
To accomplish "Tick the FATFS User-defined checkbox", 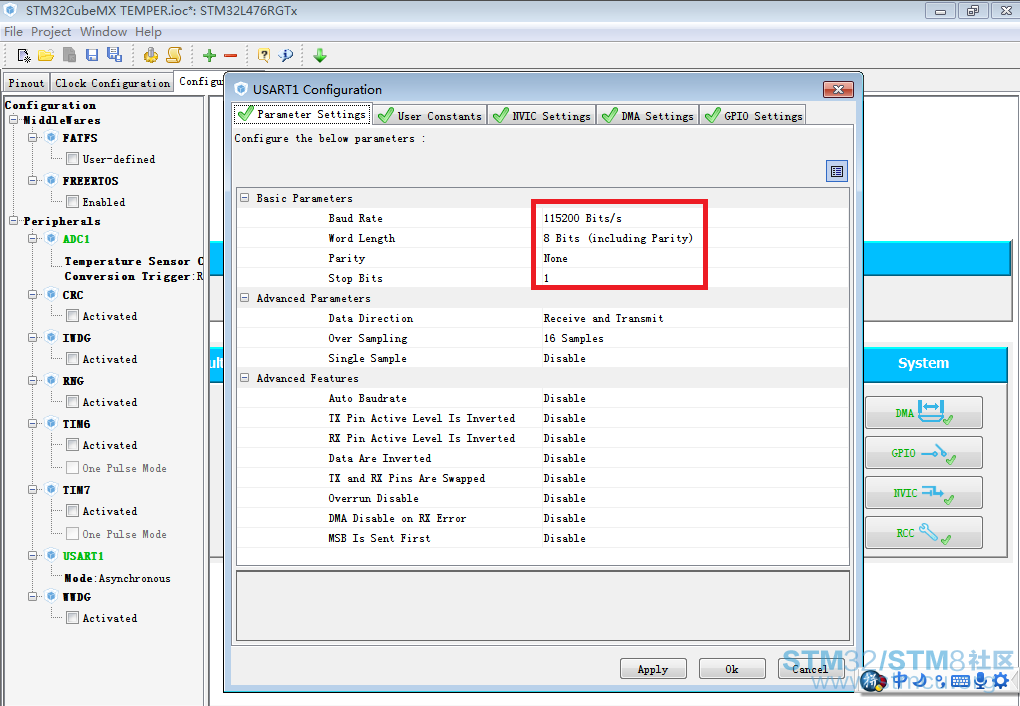I will coord(73,159).
